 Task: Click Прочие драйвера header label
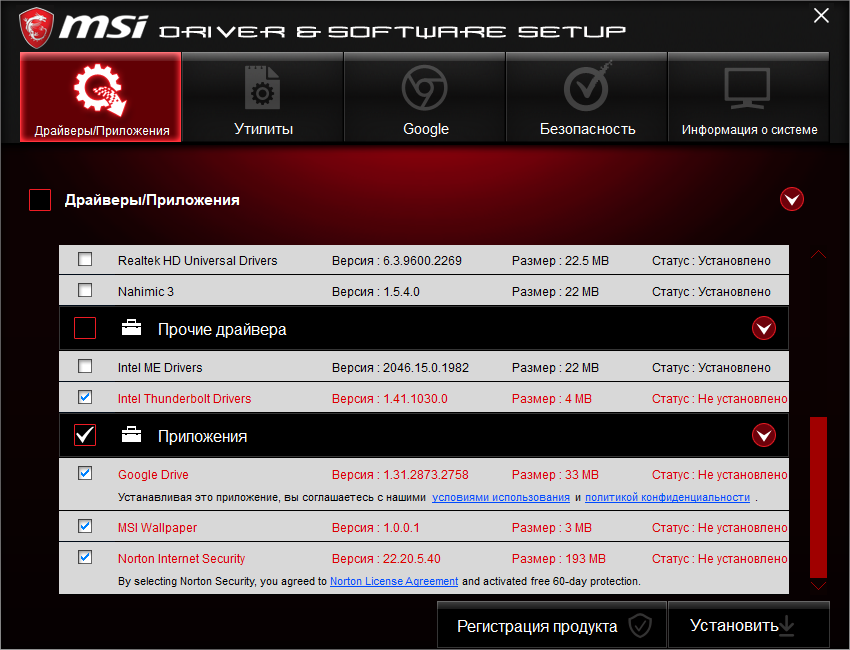point(222,329)
